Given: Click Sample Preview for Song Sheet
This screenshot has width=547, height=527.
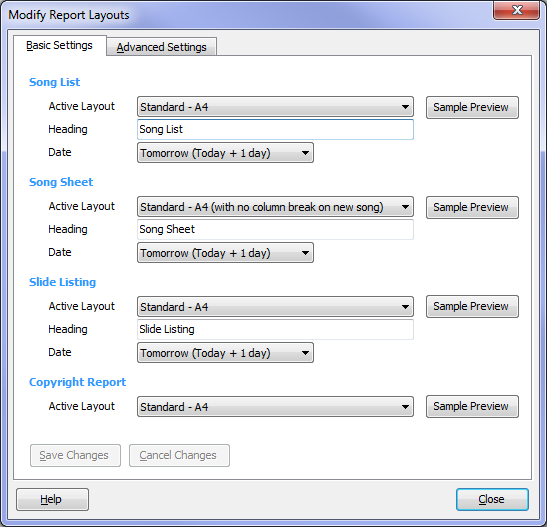Looking at the screenshot, I should point(472,208).
